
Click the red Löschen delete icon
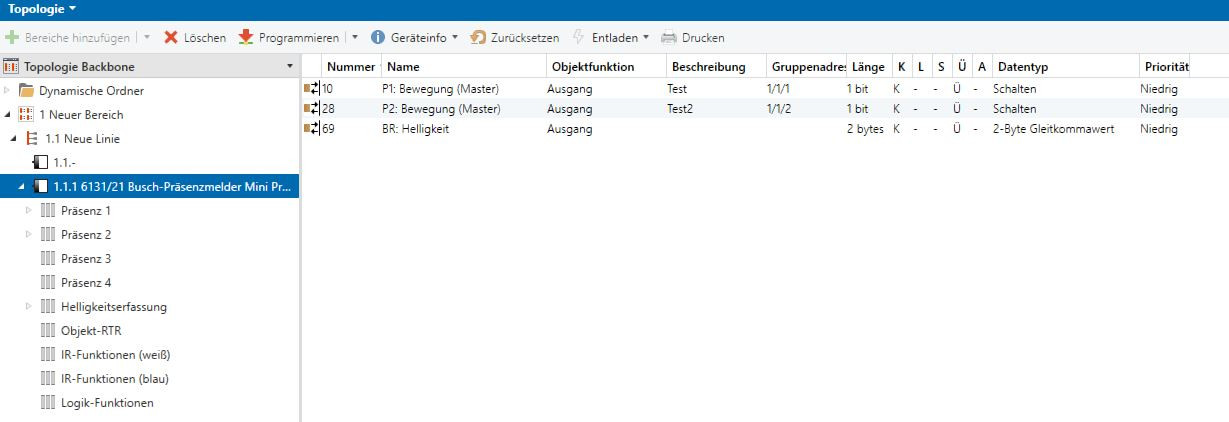pyautogui.click(x=171, y=38)
